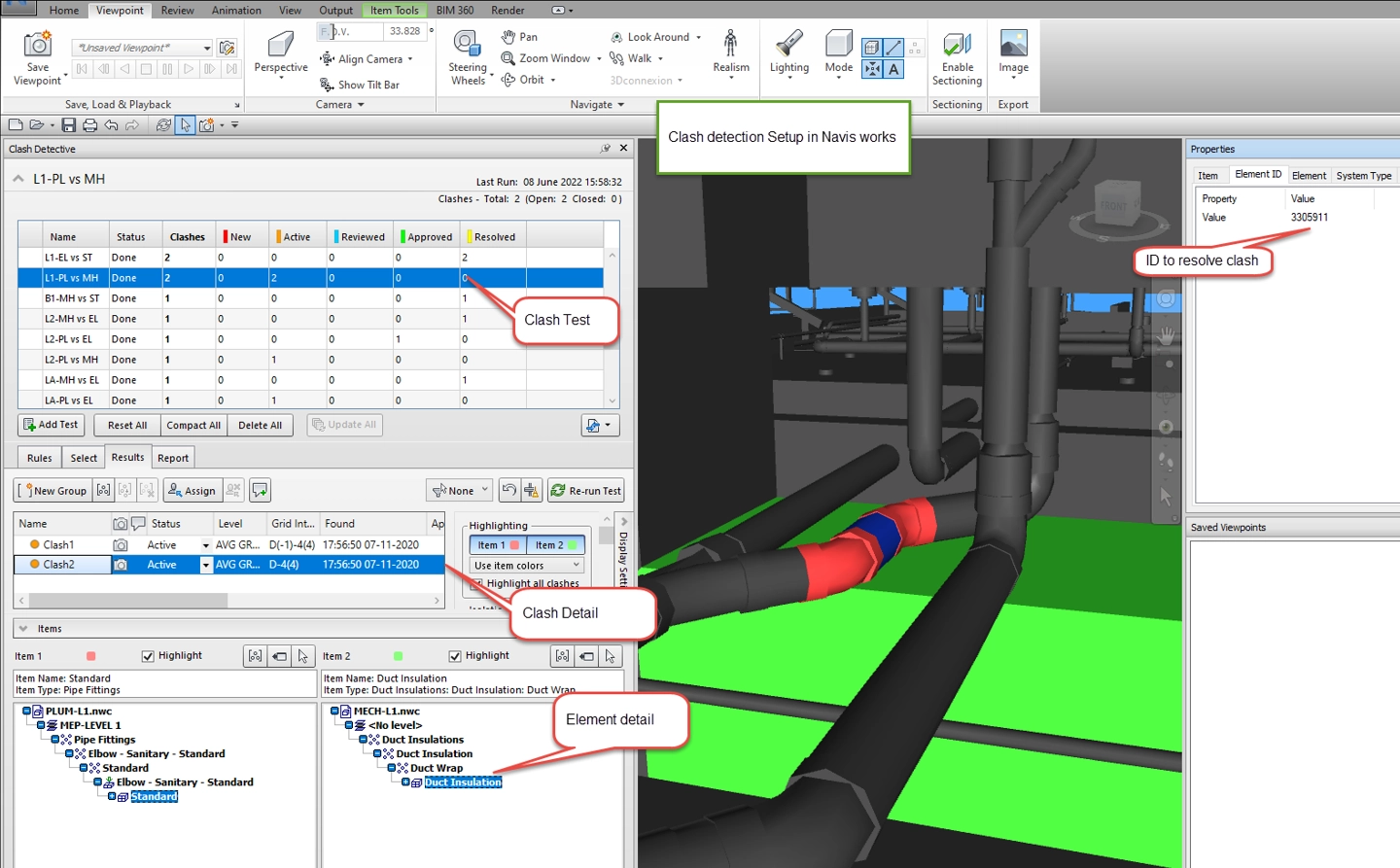This screenshot has width=1400, height=868.
Task: Open the Realism figure tool
Action: pos(731,44)
